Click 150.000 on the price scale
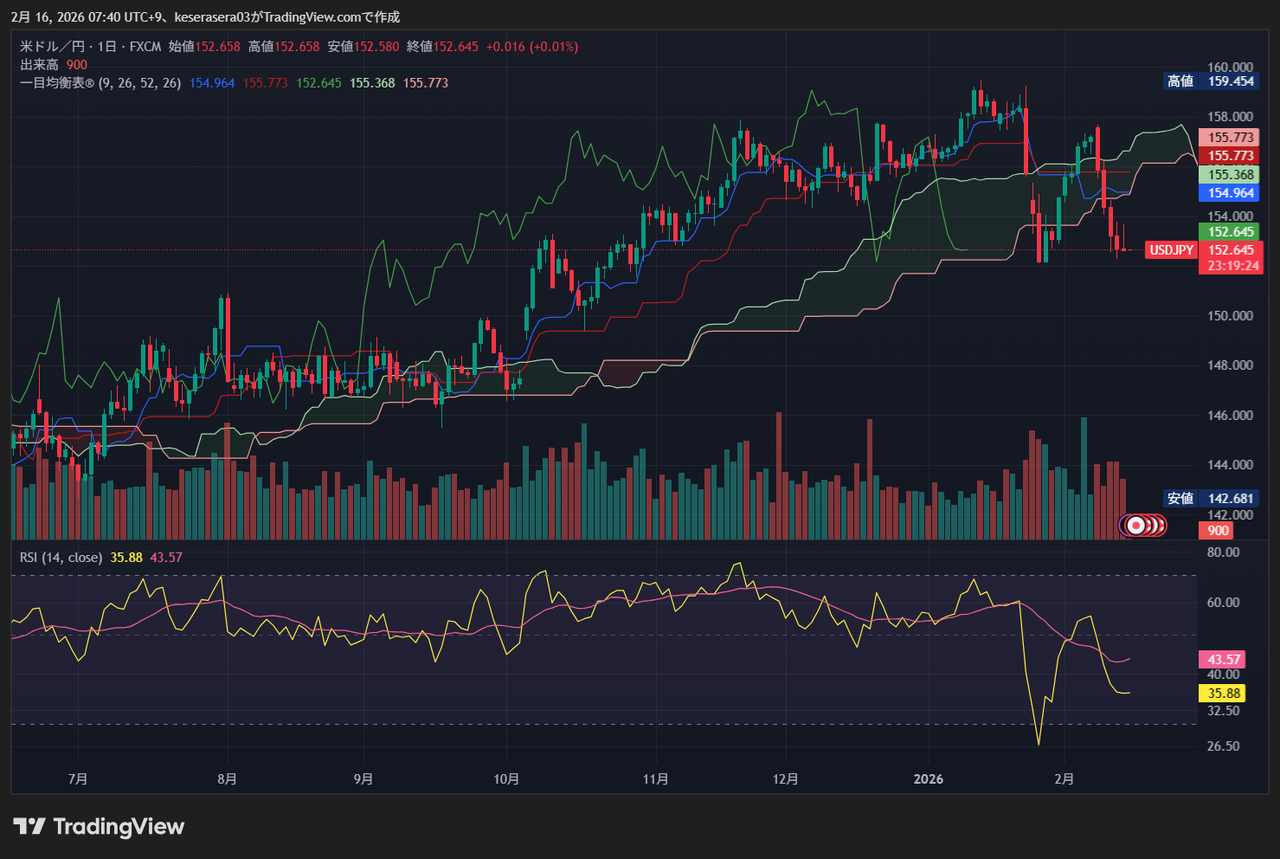The width and height of the screenshot is (1280, 859). tap(1230, 316)
